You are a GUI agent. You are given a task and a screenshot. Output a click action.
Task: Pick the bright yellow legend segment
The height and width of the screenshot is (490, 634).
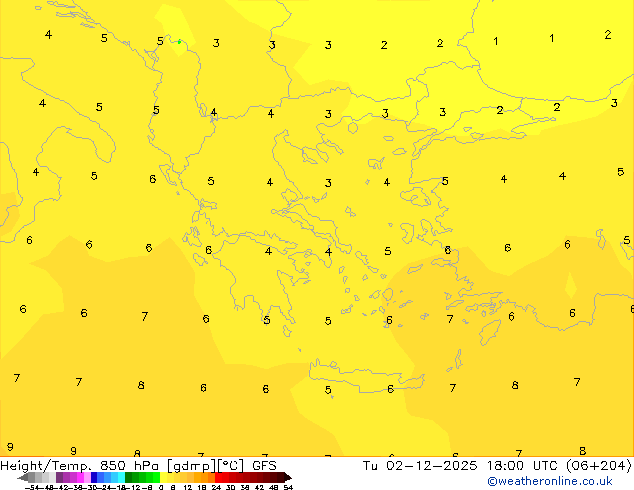(163, 477)
